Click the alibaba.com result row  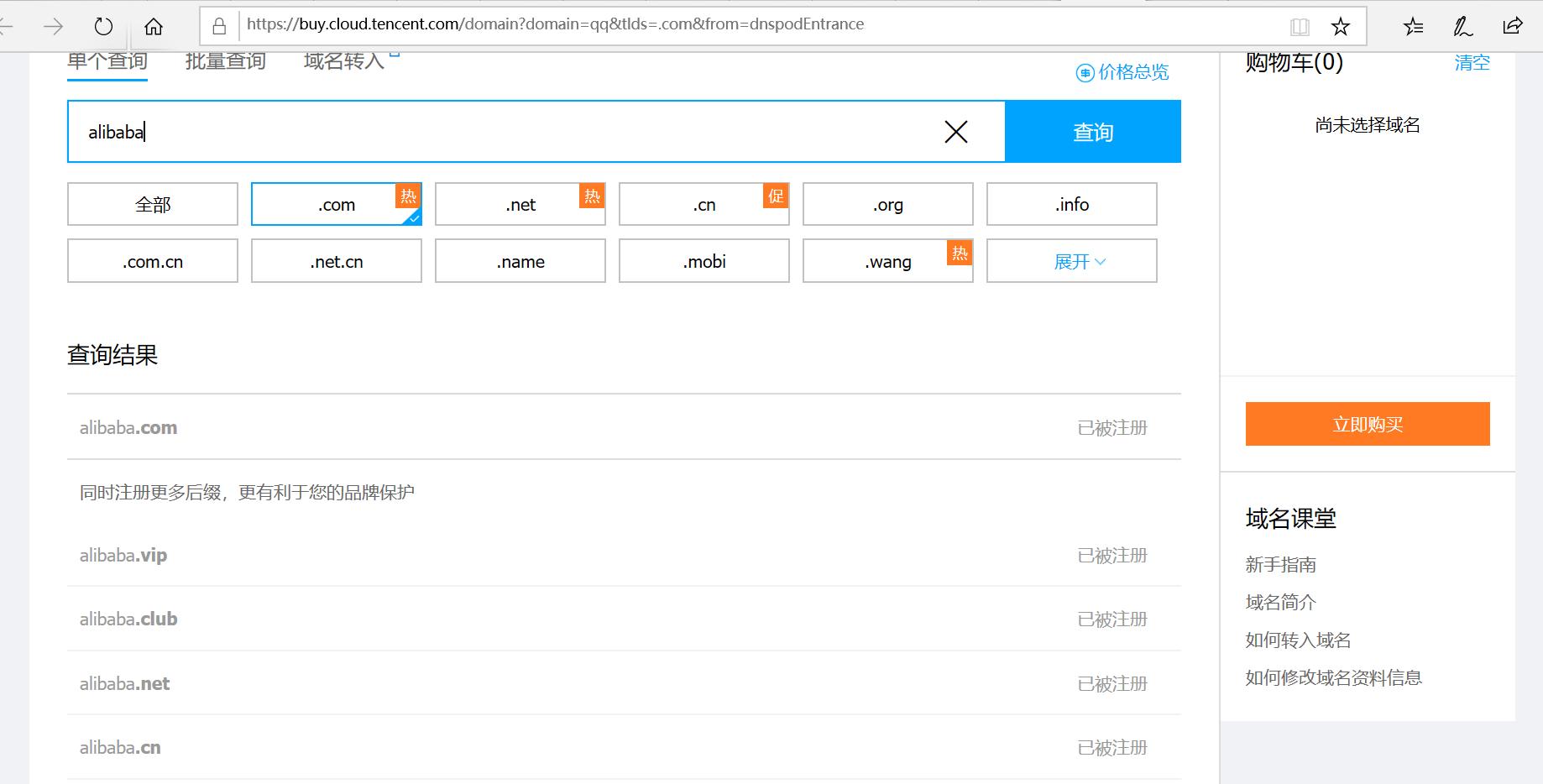pos(624,427)
